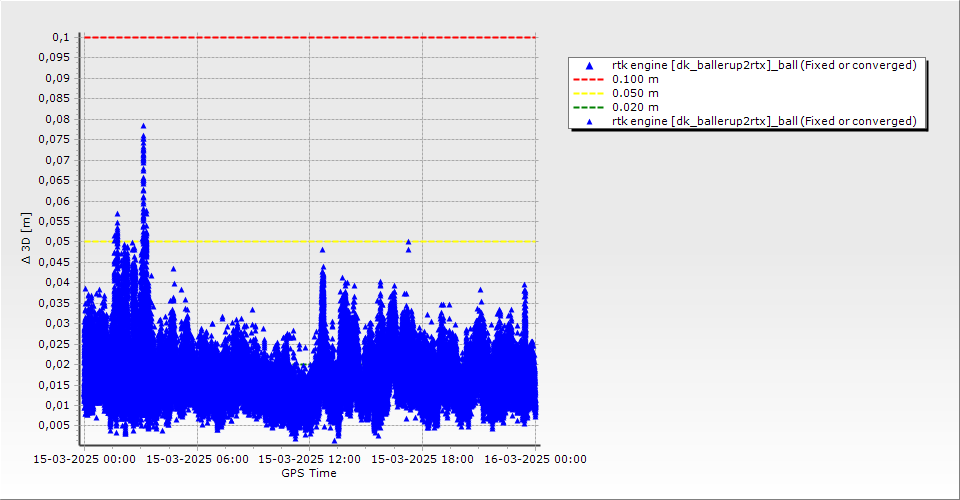Click y-axis tick label '0,095'
The height and width of the screenshot is (500, 960).
click(54, 58)
